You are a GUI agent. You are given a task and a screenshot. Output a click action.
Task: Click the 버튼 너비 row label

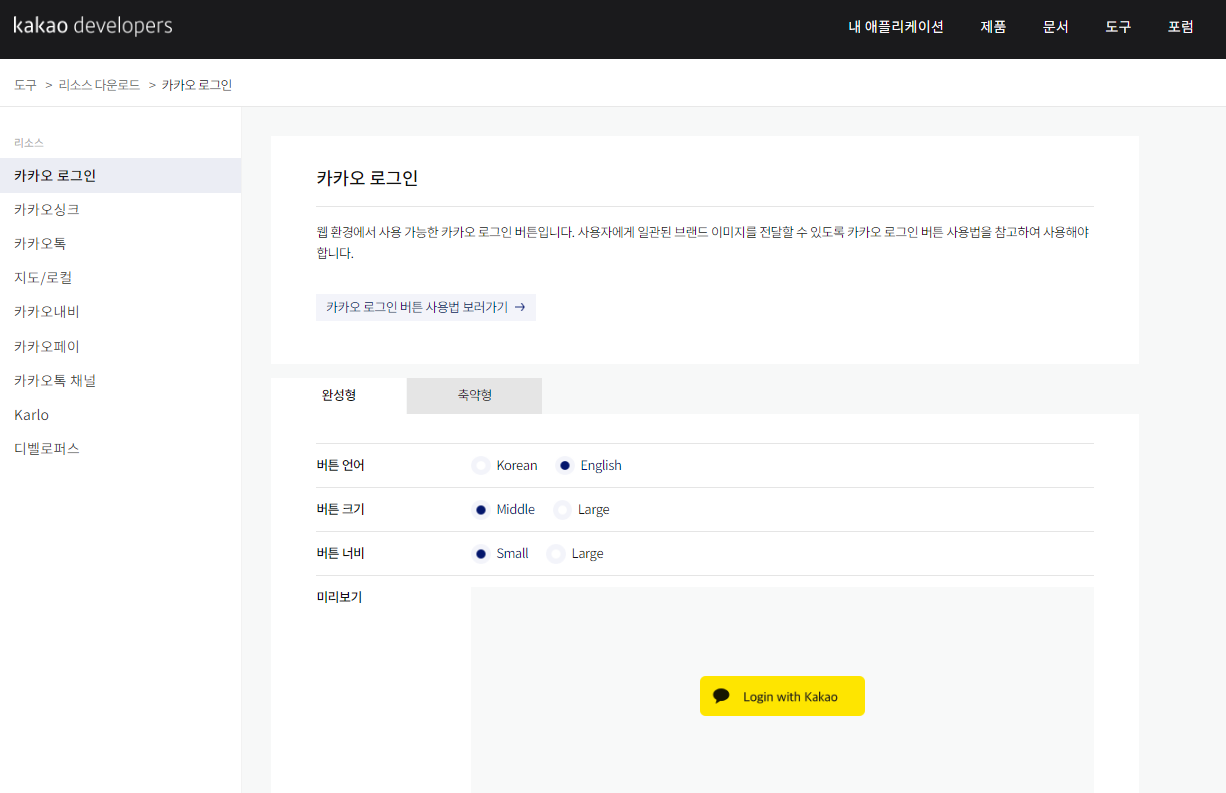tap(340, 553)
